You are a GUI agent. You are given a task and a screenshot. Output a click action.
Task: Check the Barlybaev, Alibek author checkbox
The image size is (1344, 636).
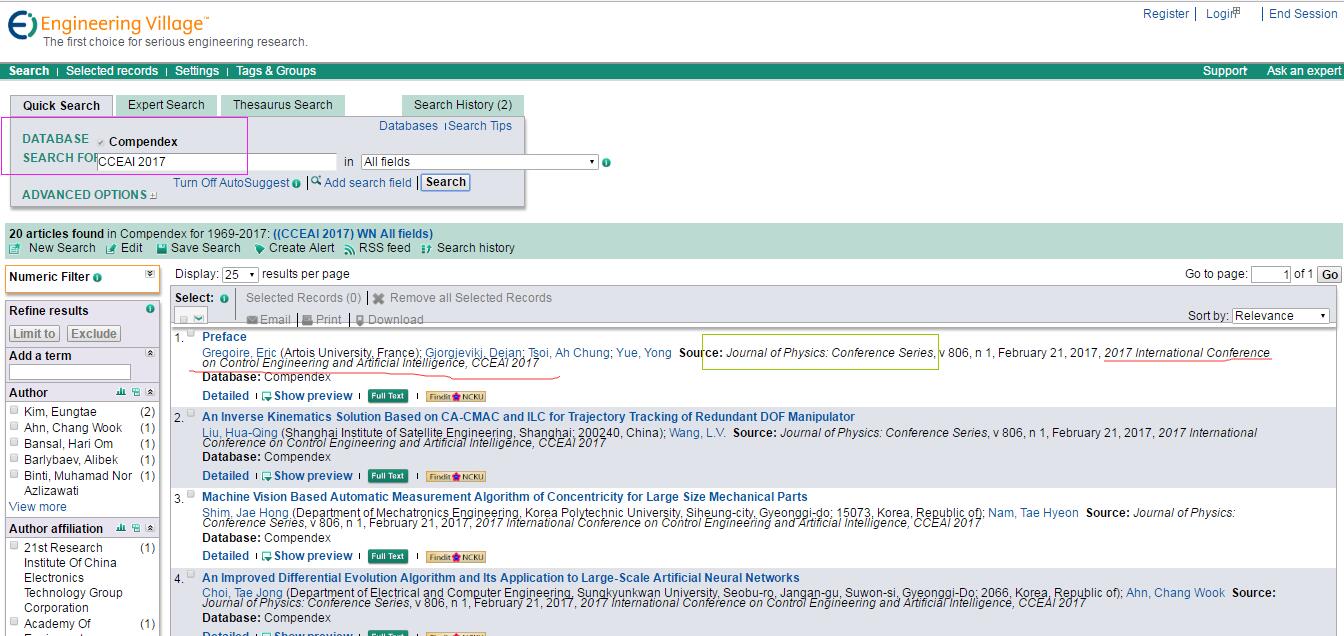(14, 459)
